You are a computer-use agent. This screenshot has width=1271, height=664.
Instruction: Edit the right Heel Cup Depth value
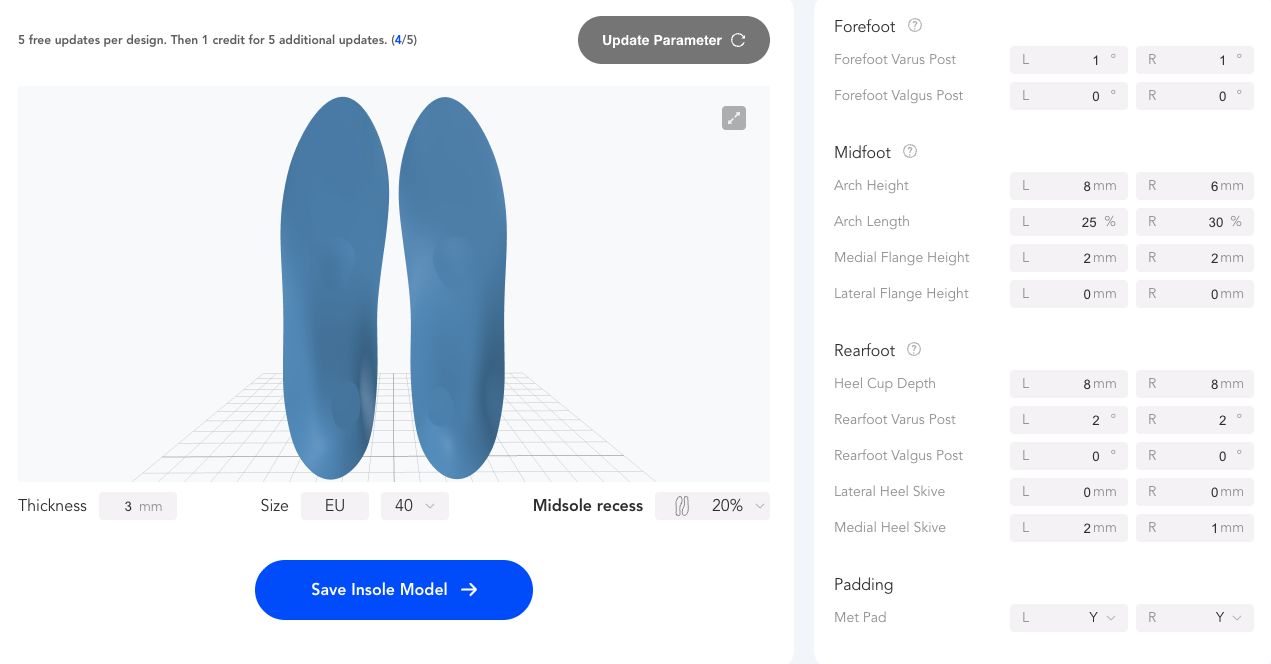(x=1194, y=384)
